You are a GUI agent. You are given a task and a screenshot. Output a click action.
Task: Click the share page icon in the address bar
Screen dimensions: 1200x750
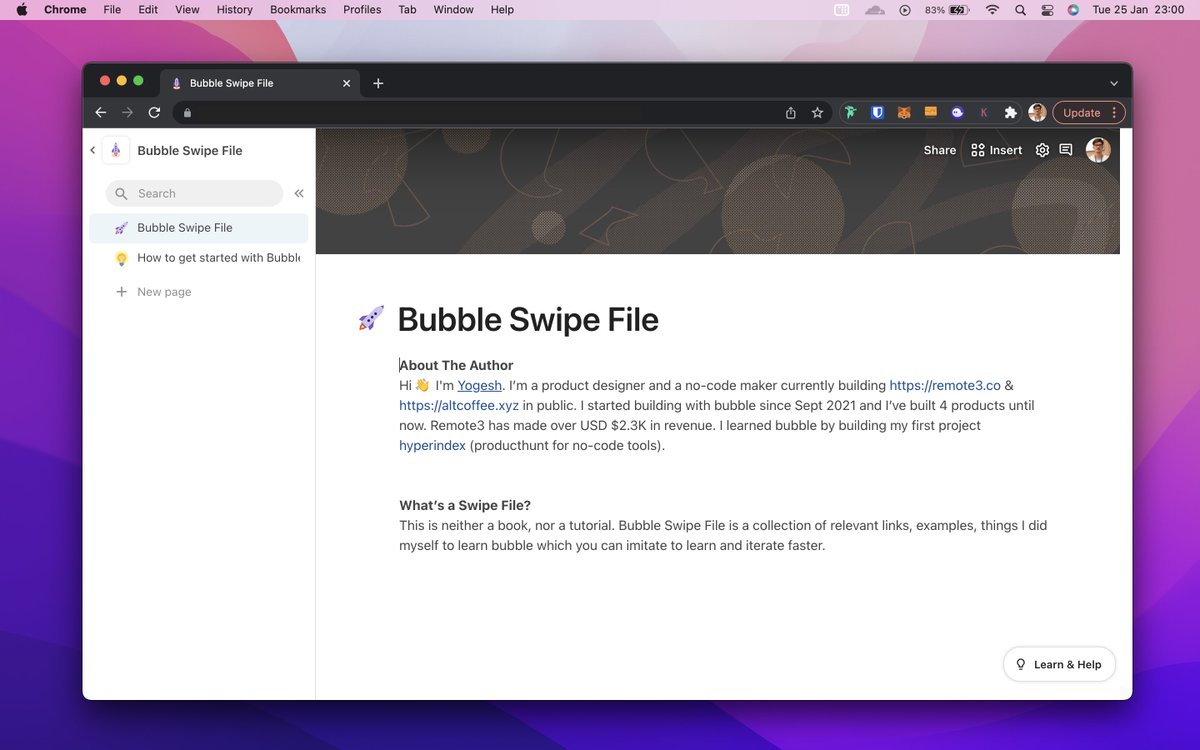pos(791,113)
